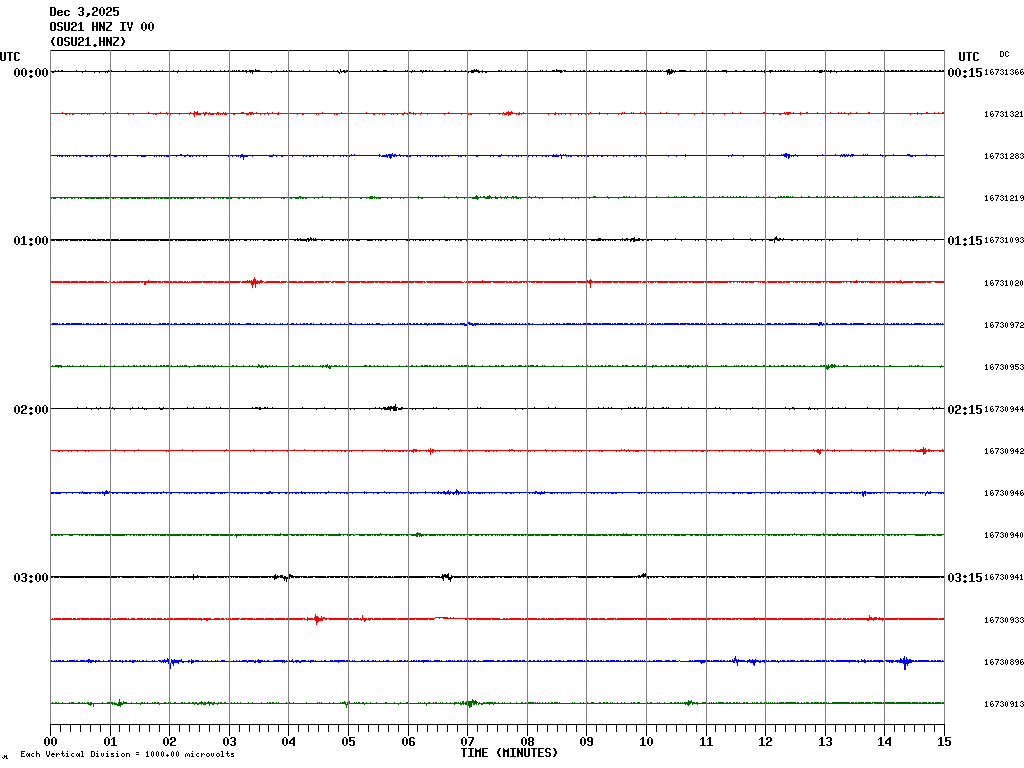Click DC offset value 16730913

pos(1003,704)
